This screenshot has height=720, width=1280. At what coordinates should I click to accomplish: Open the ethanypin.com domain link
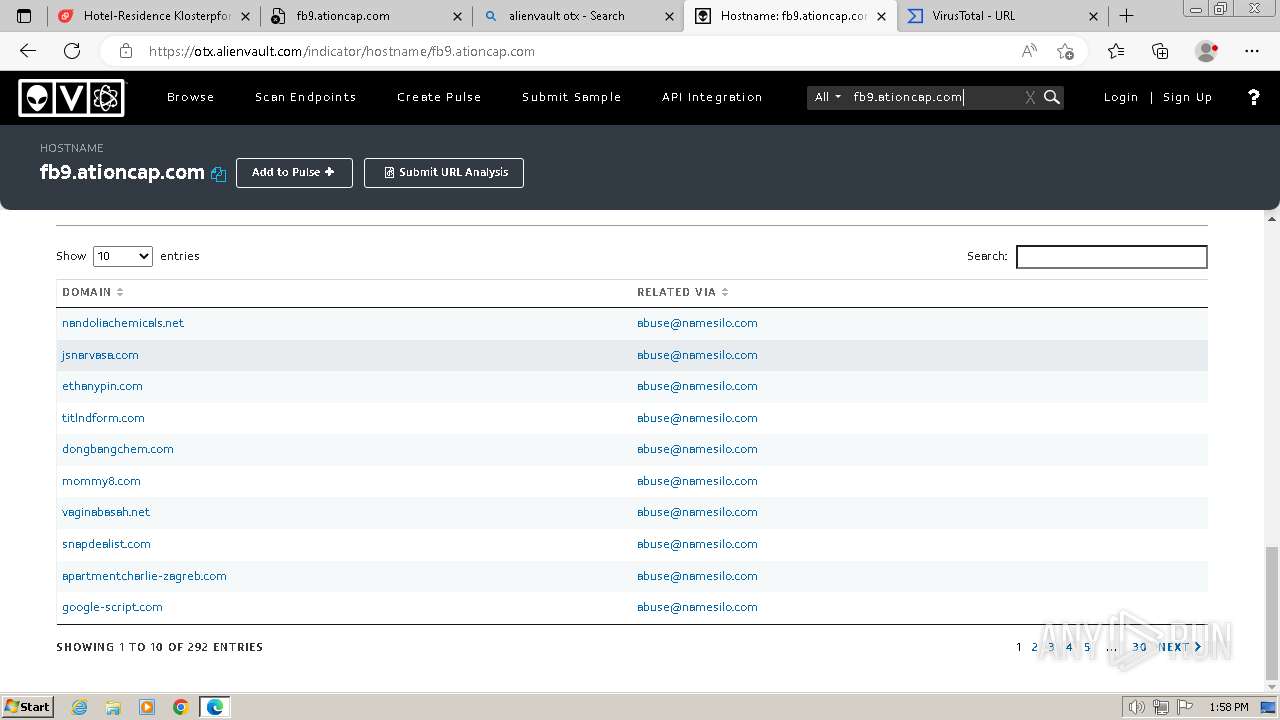(x=102, y=386)
